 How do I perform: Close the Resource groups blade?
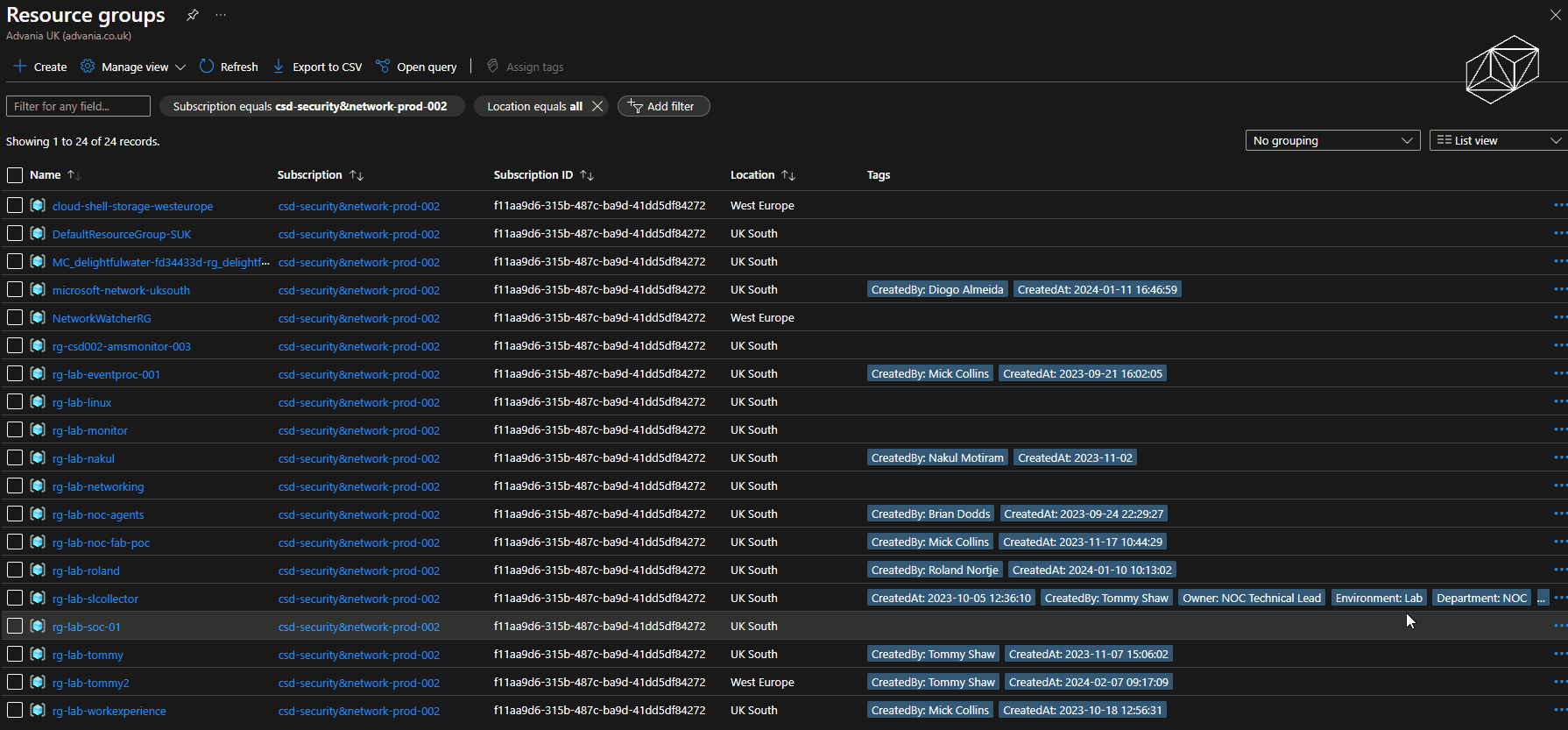[1556, 15]
